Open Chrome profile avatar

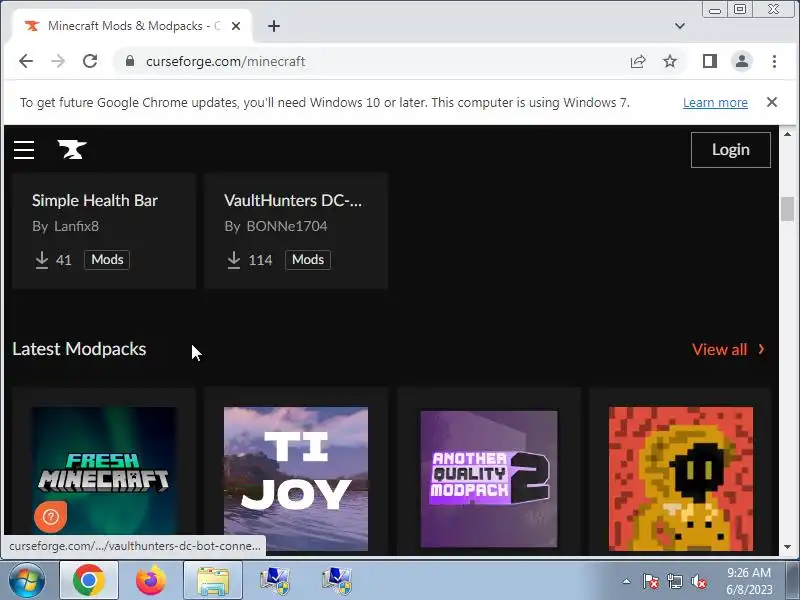pos(742,61)
